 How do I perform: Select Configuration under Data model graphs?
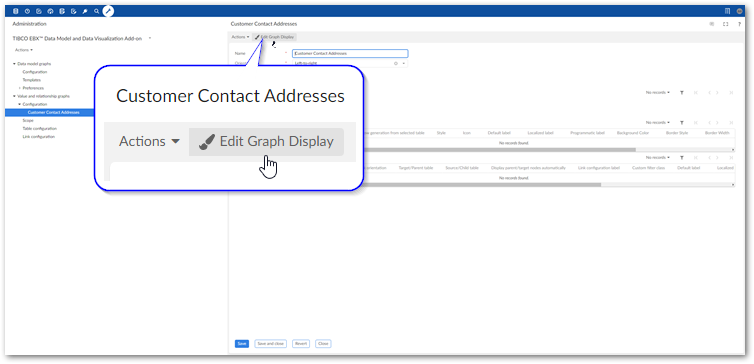pyautogui.click(x=35, y=72)
